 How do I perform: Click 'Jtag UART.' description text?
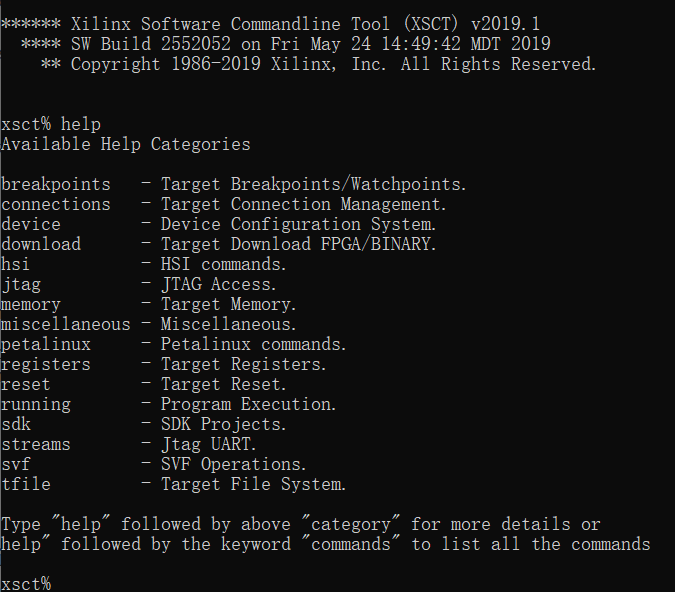[x=209, y=444]
